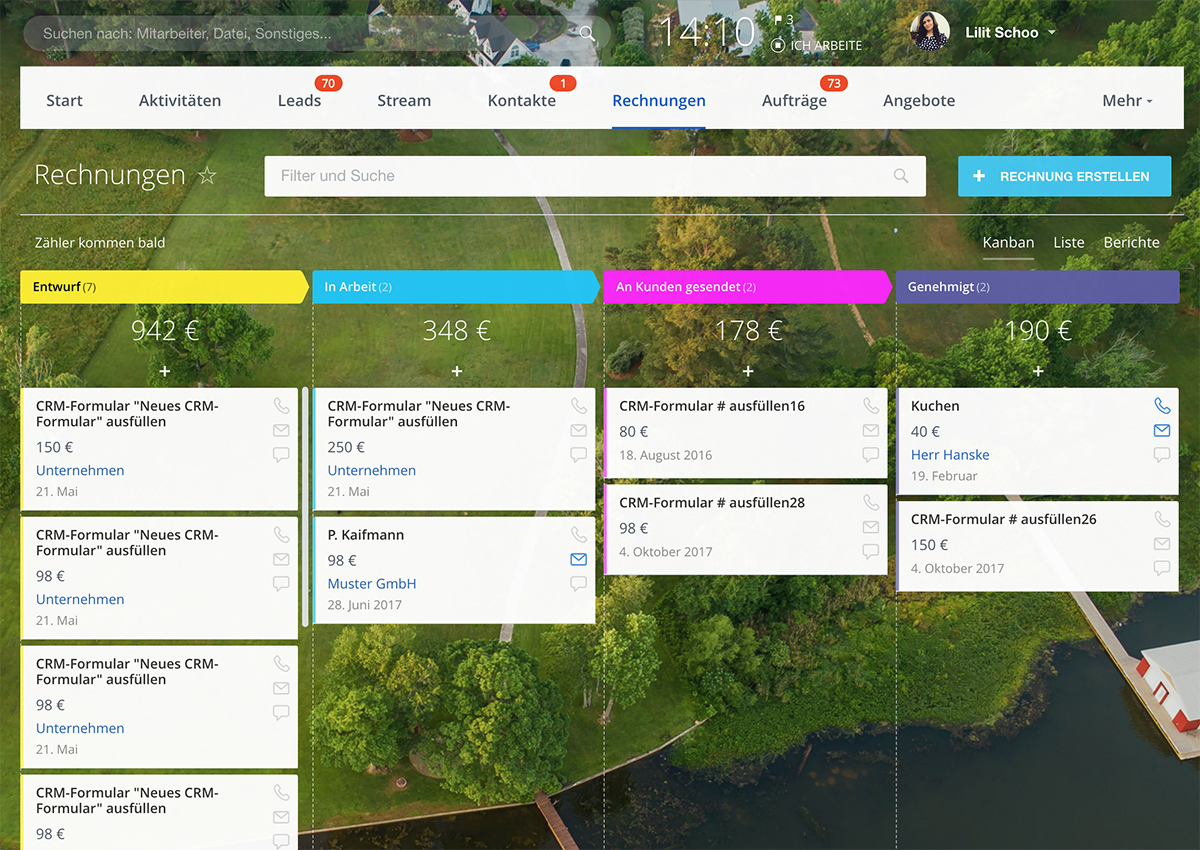
Task: Expand the Mehr menu
Action: 1127,100
